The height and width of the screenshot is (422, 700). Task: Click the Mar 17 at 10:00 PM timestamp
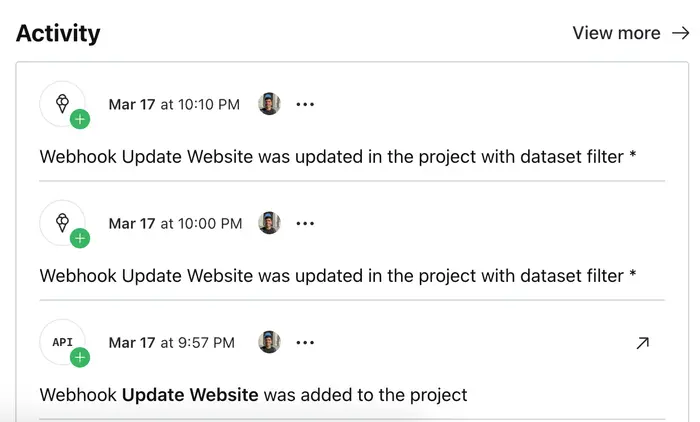point(175,223)
